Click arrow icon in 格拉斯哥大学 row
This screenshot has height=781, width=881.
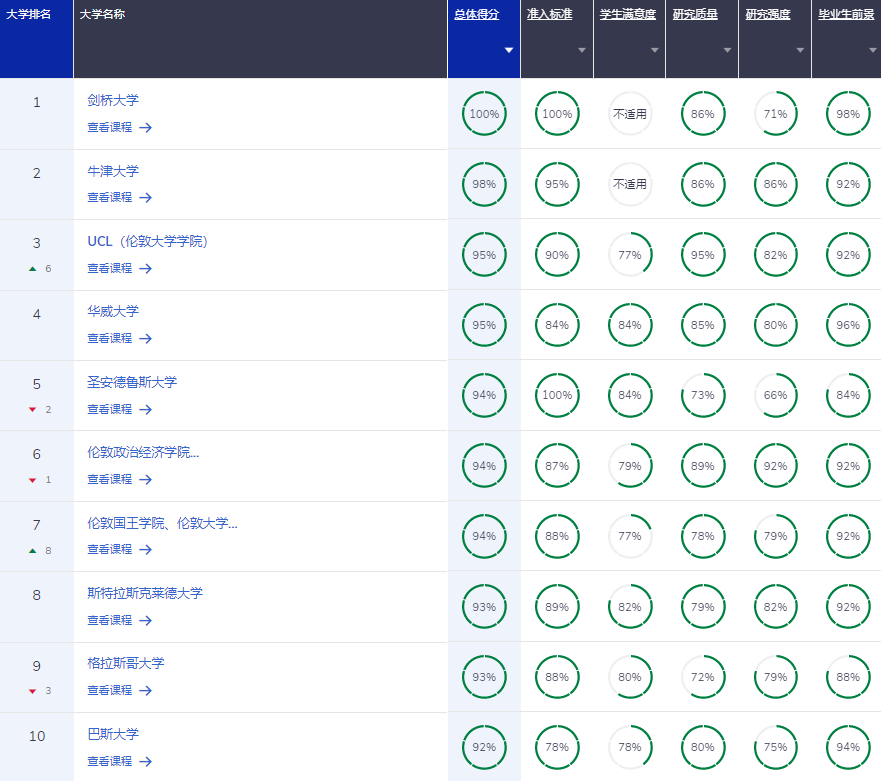tap(146, 691)
